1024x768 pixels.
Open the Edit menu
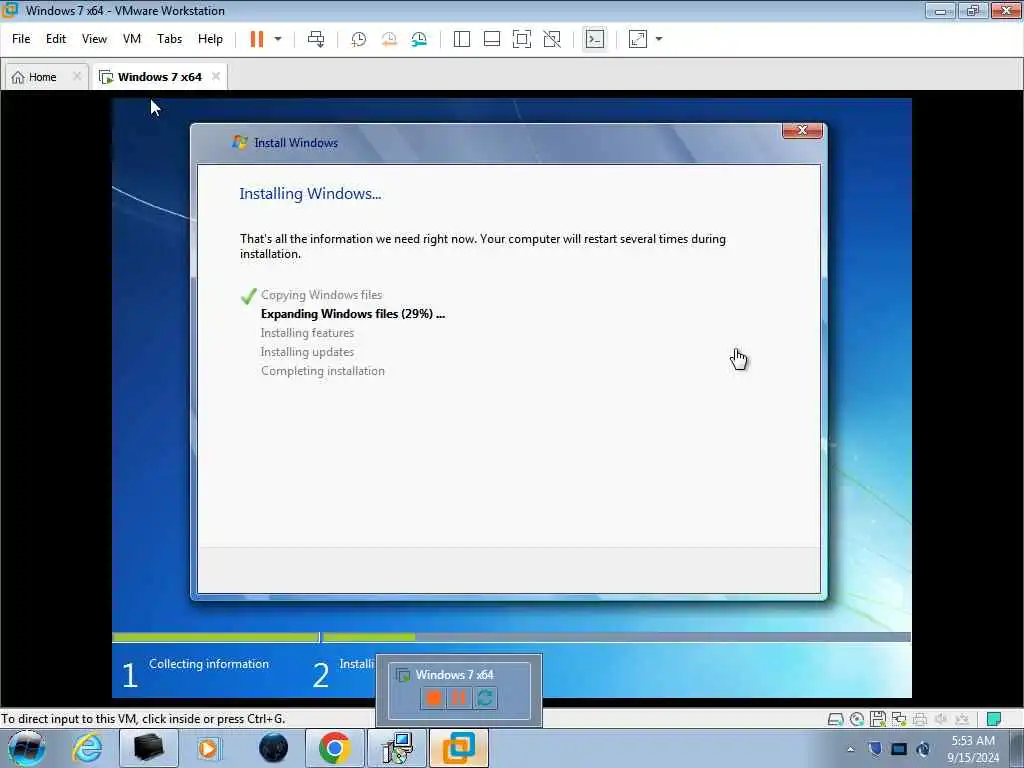(56, 39)
